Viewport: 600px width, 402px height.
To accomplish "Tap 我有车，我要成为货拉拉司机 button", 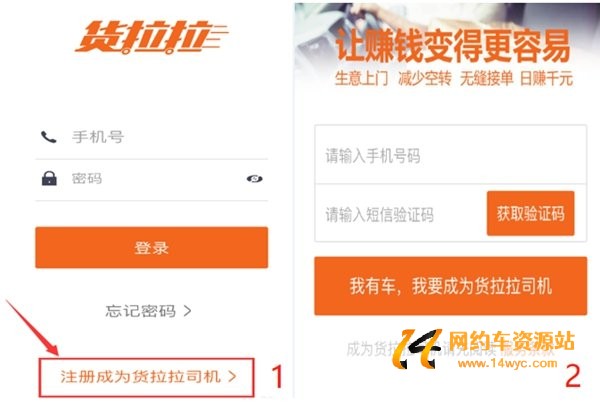I will click(x=450, y=286).
